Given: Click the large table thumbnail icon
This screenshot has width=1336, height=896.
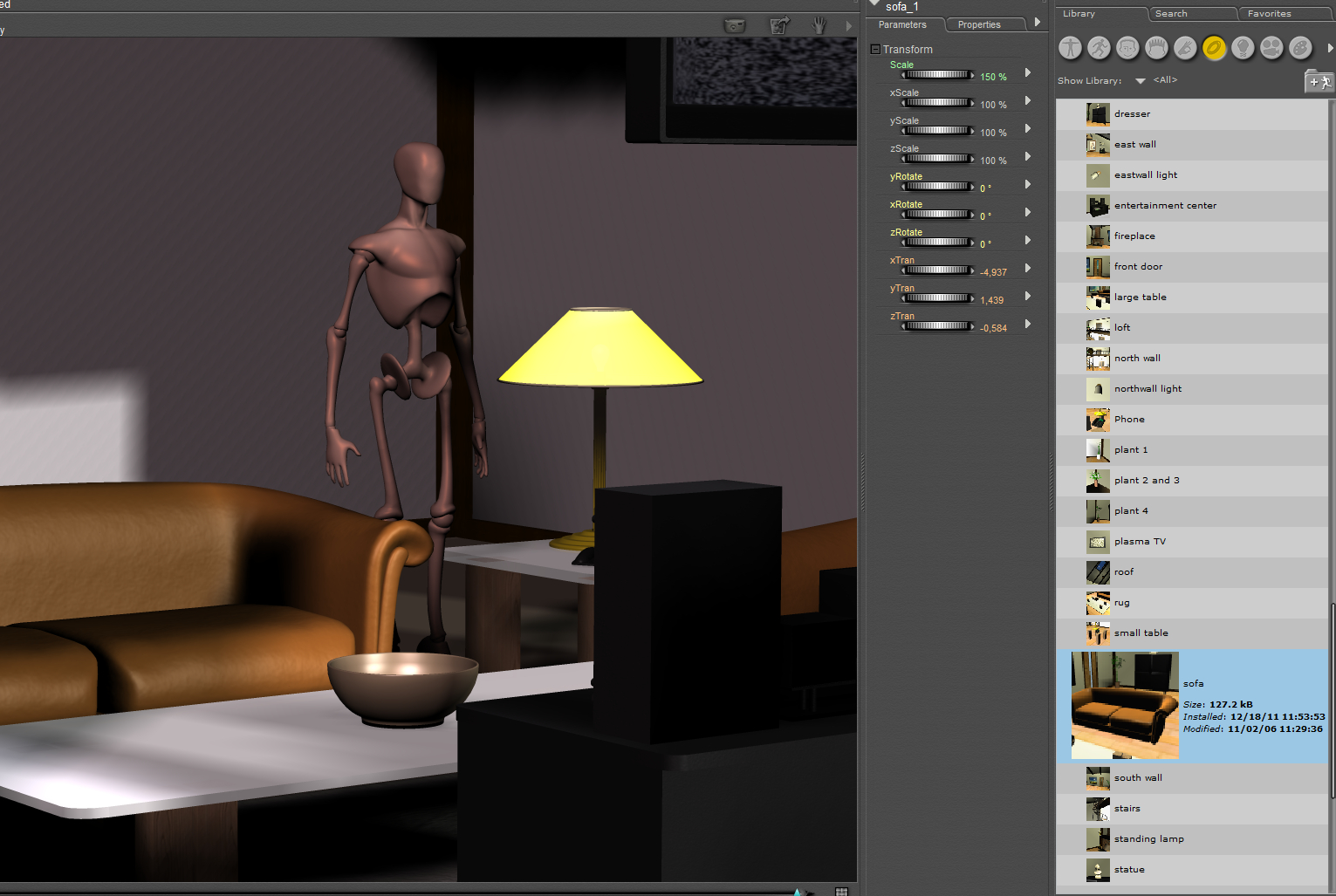Looking at the screenshot, I should 1098,298.
